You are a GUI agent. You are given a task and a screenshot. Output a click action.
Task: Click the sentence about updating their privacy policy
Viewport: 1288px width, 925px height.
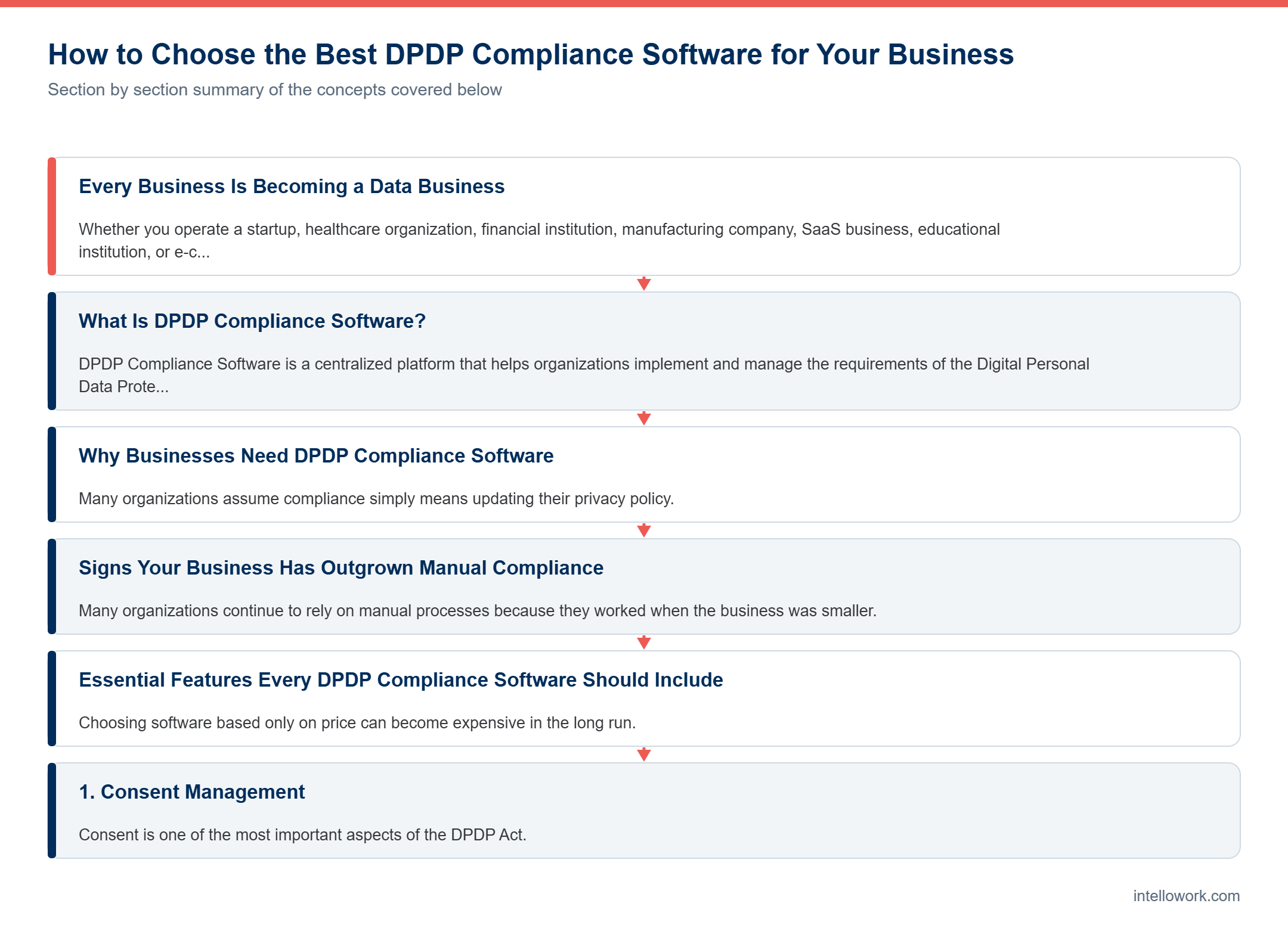[376, 498]
